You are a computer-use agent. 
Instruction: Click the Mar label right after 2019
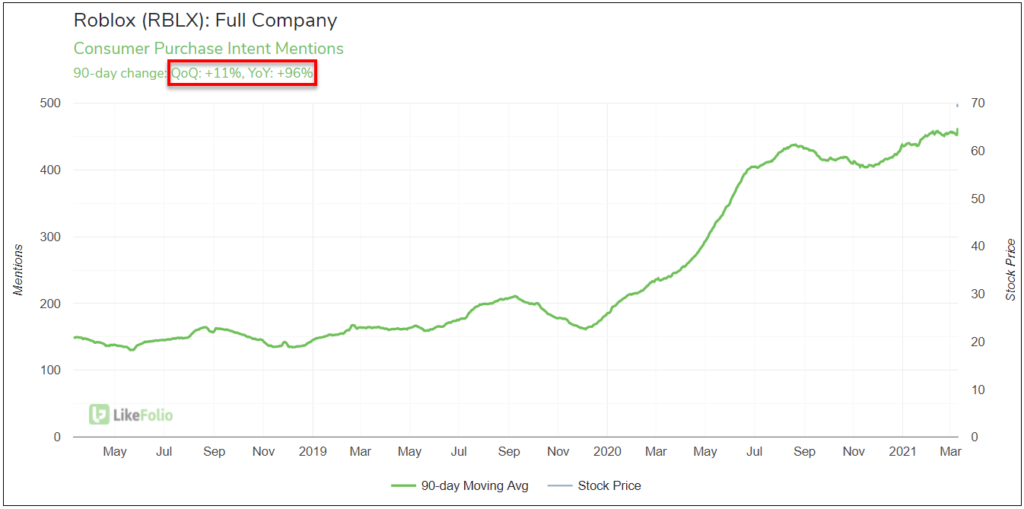[x=360, y=452]
